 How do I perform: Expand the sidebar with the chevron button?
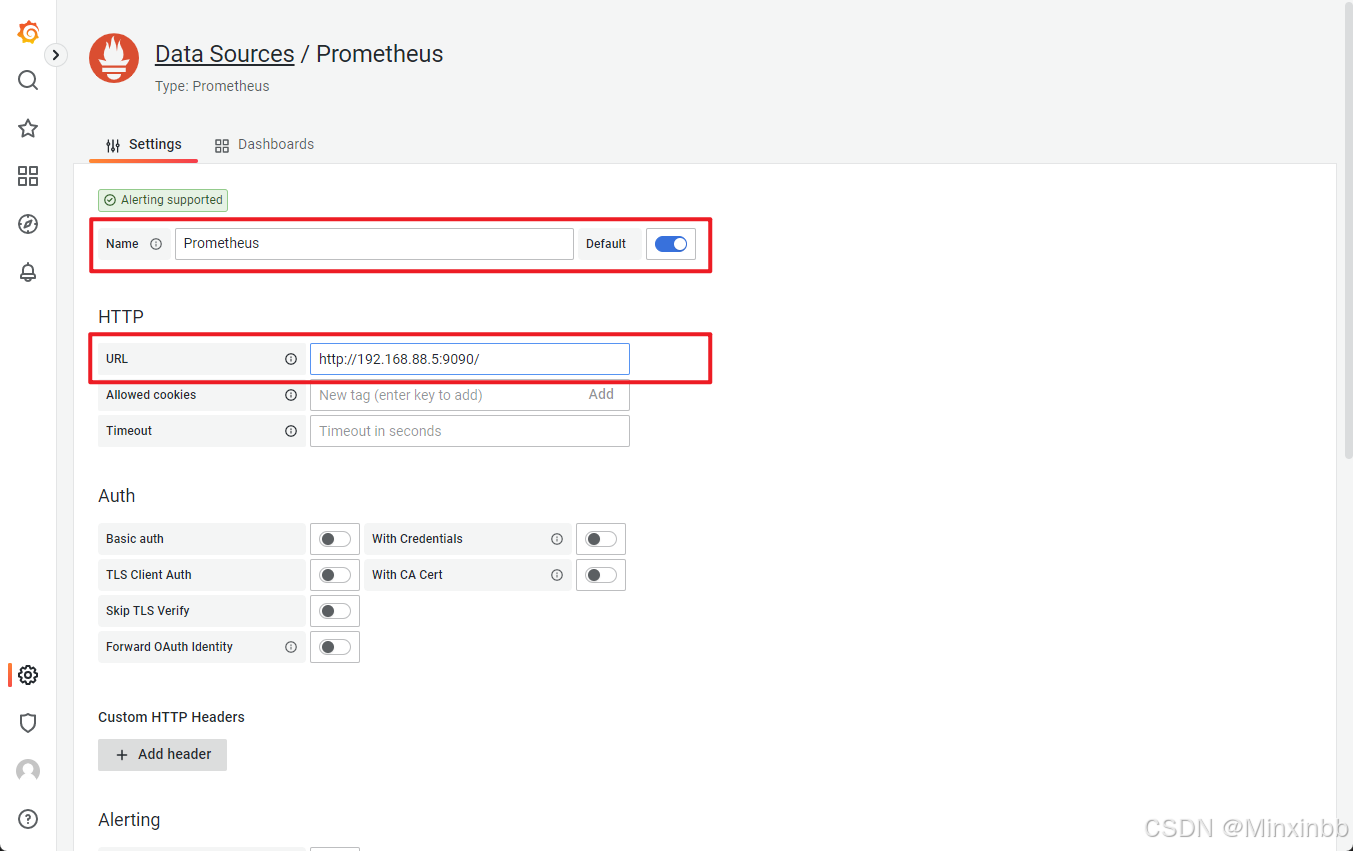(56, 55)
